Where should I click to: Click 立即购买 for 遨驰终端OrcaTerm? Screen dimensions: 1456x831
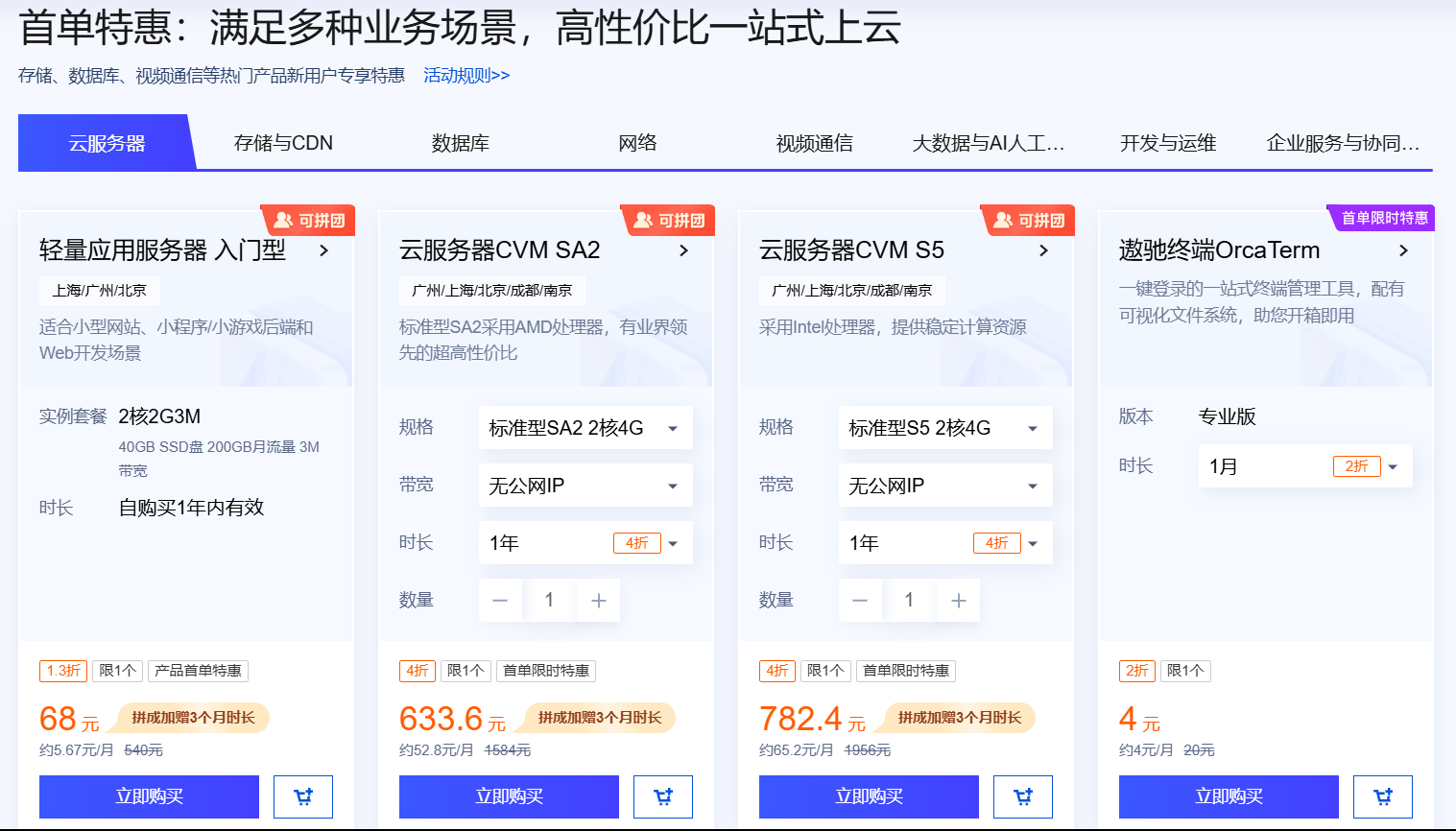(x=1229, y=796)
